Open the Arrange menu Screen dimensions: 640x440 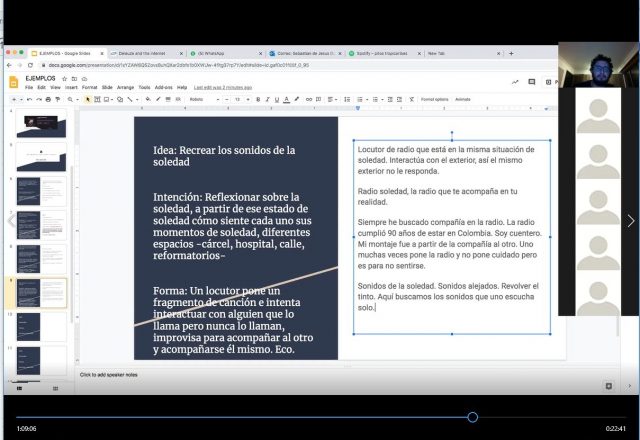(x=125, y=87)
